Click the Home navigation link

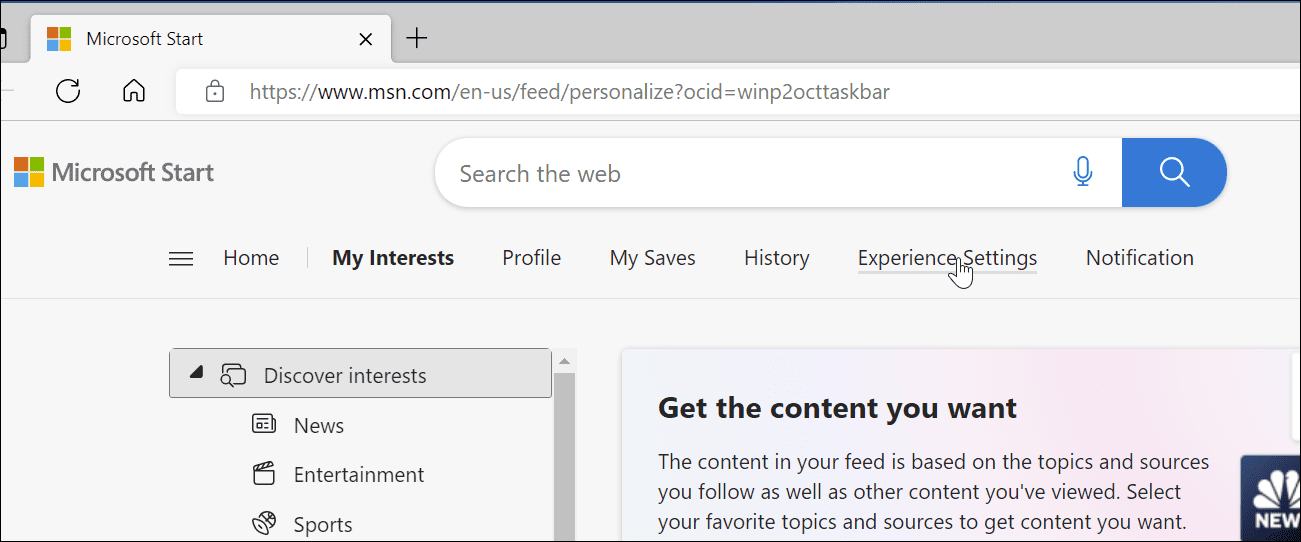click(251, 258)
